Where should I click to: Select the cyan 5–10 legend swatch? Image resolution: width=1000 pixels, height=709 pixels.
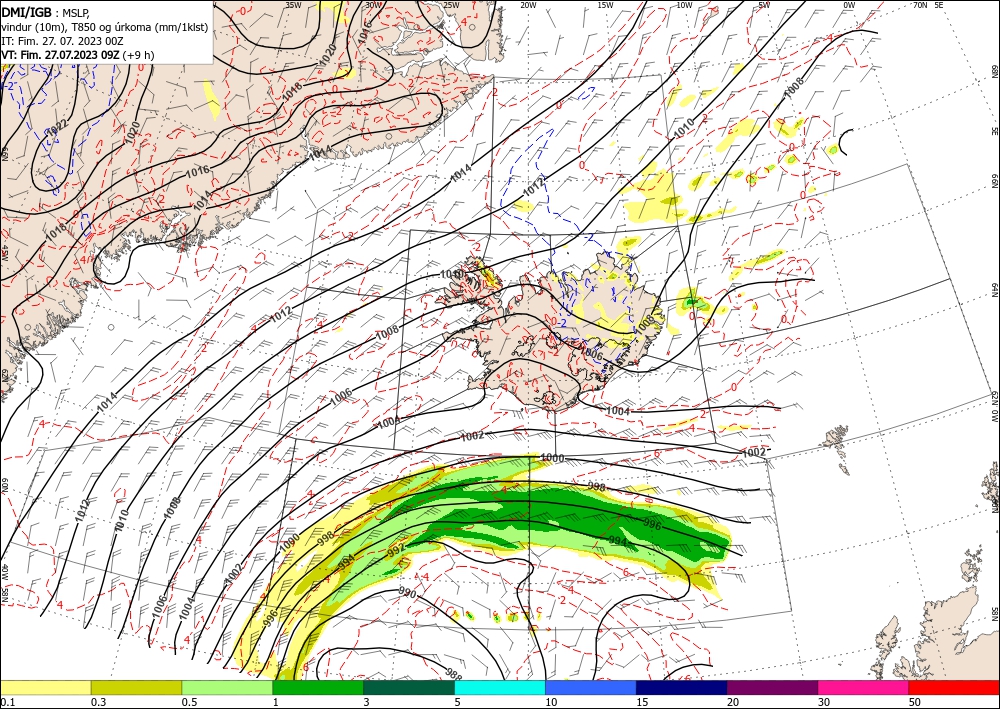click(x=500, y=687)
